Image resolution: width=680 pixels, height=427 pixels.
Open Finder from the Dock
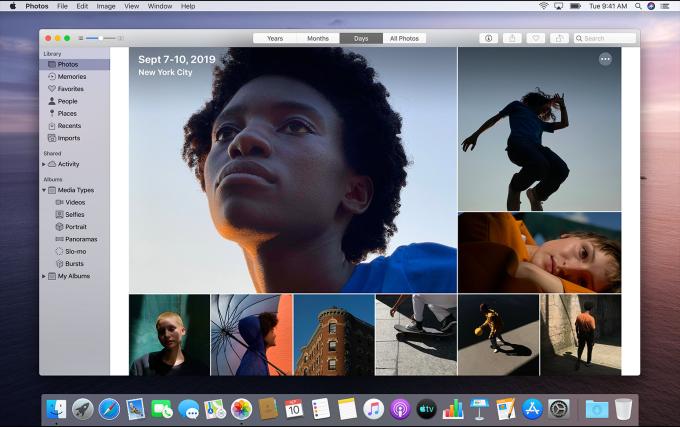click(56, 409)
